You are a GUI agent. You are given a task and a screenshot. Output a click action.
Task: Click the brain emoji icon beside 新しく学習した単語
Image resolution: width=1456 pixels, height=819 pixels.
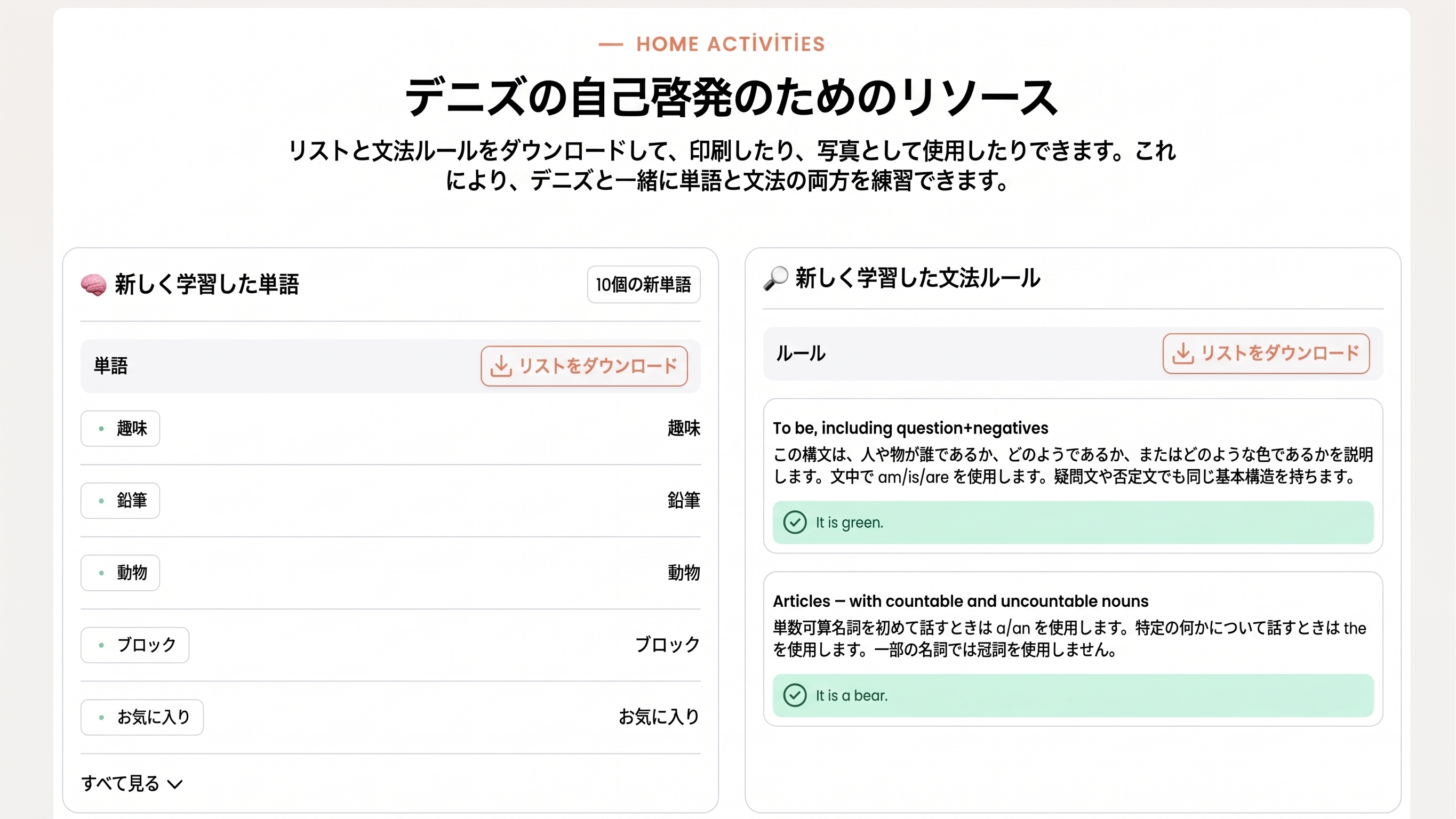tap(93, 284)
